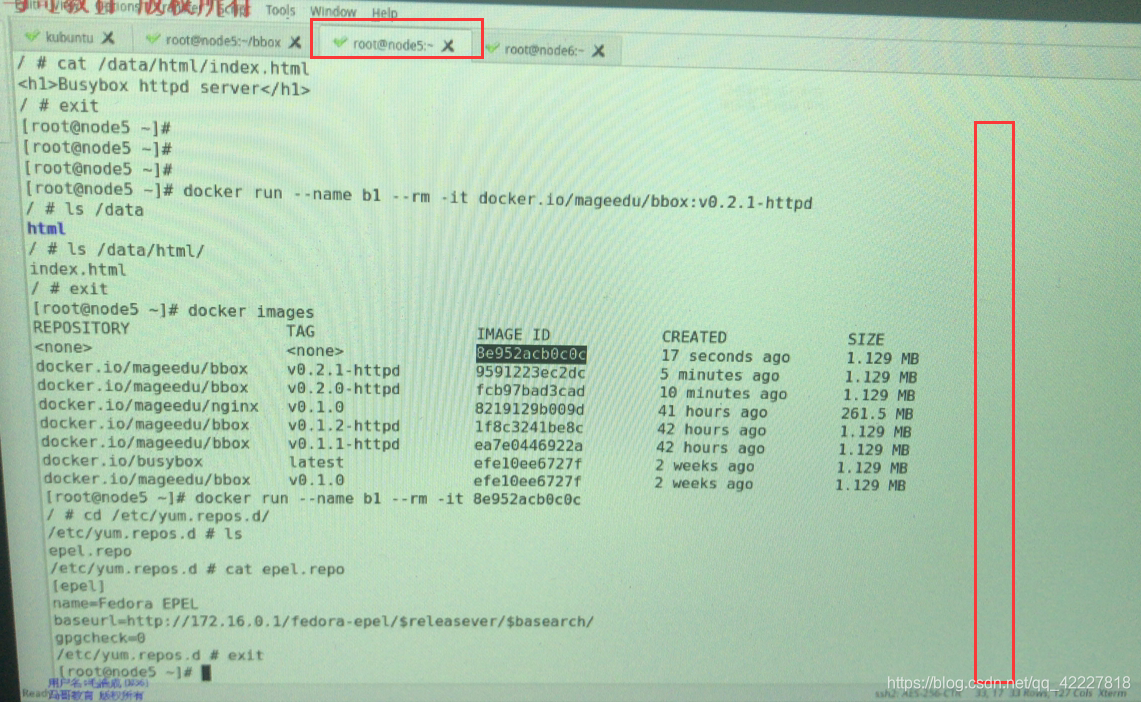Click image ID in docker.io/busybox row
This screenshot has width=1141, height=702.
[528, 463]
